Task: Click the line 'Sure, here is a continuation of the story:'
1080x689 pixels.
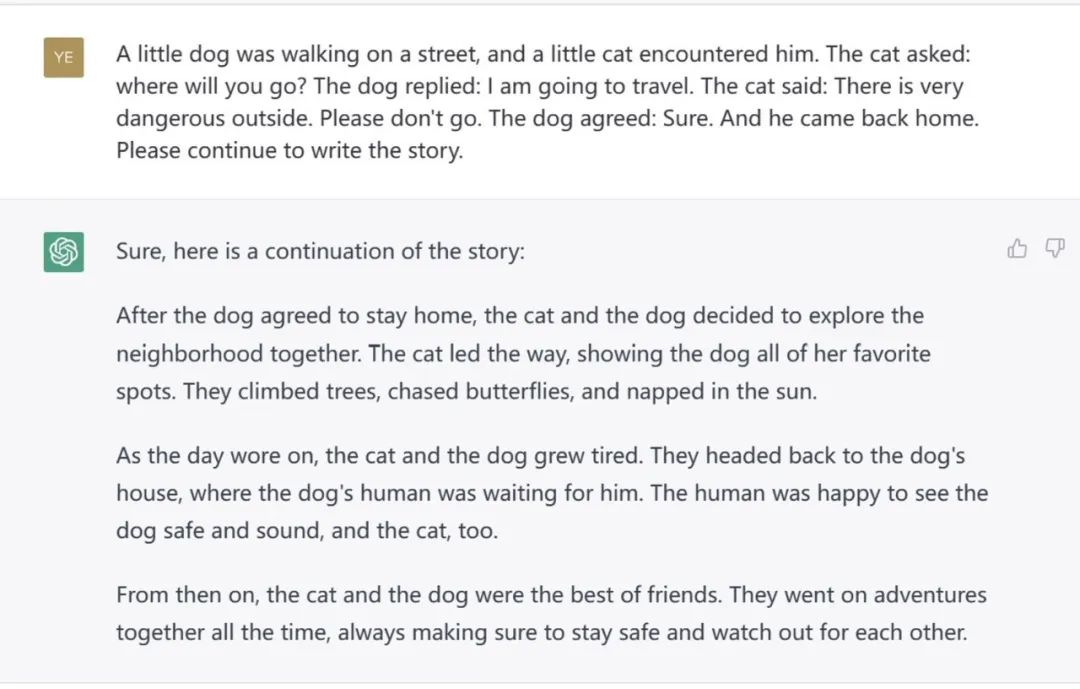Action: 320,251
